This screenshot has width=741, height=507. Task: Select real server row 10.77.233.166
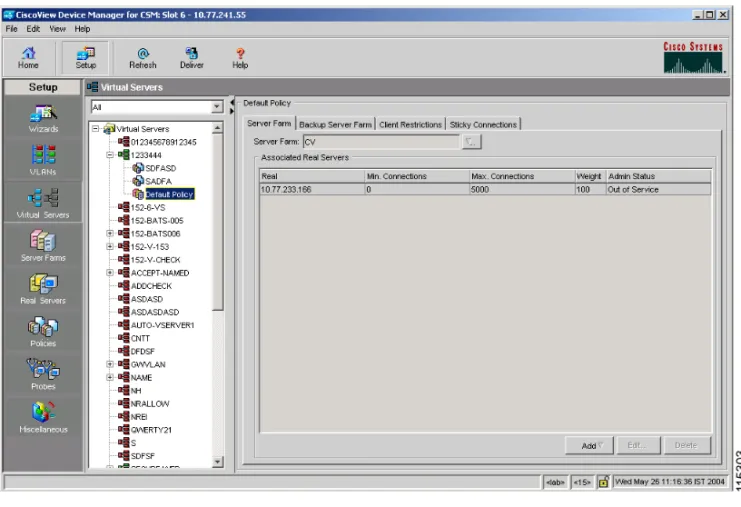485,189
